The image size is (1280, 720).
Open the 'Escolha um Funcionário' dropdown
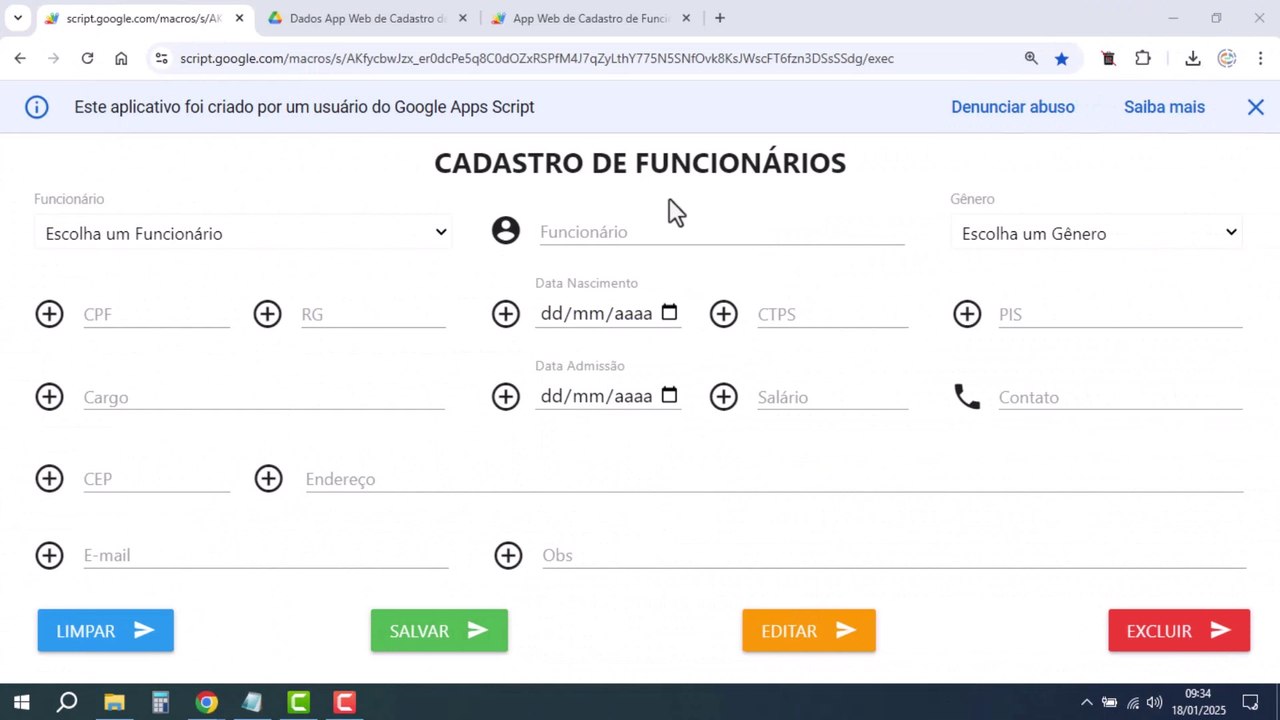(x=243, y=233)
